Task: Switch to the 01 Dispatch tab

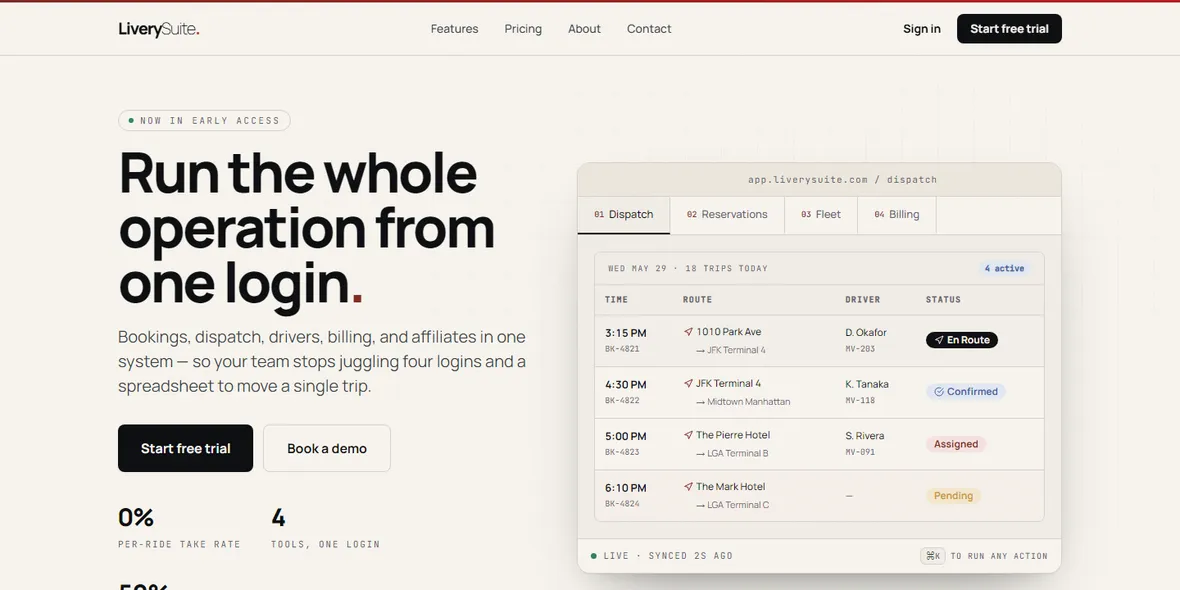Action: click(624, 214)
